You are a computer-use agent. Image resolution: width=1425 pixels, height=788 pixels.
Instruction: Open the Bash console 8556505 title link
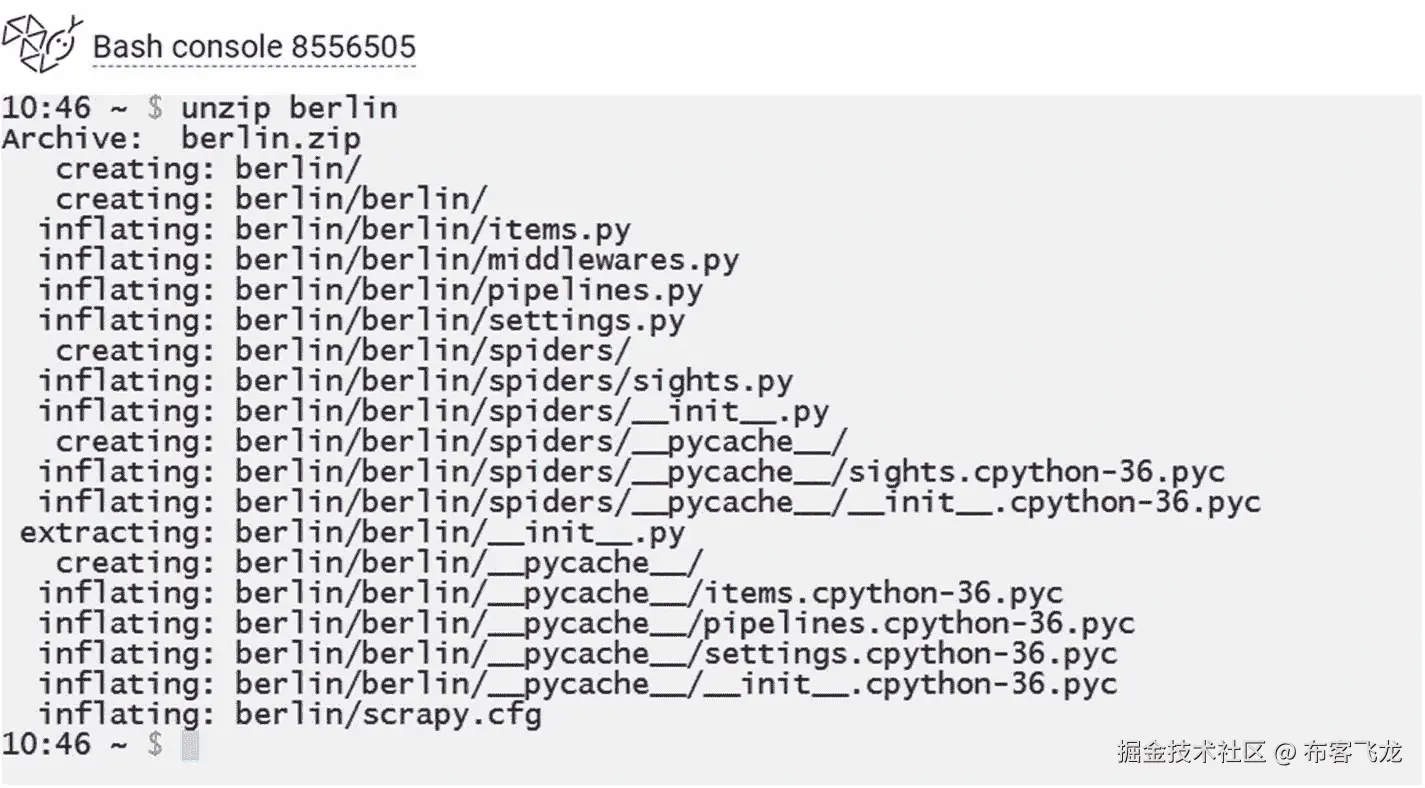[x=254, y=47]
